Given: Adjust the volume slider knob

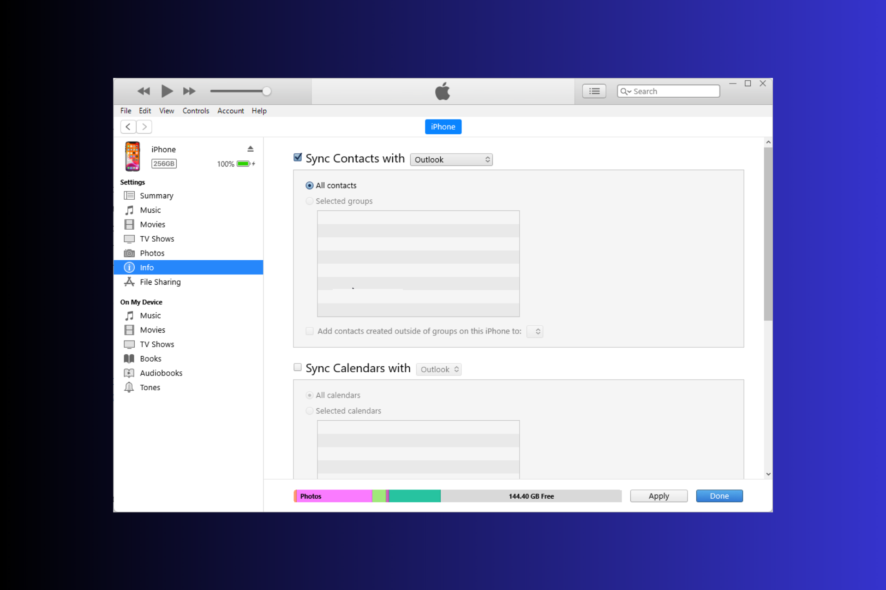Looking at the screenshot, I should [267, 91].
